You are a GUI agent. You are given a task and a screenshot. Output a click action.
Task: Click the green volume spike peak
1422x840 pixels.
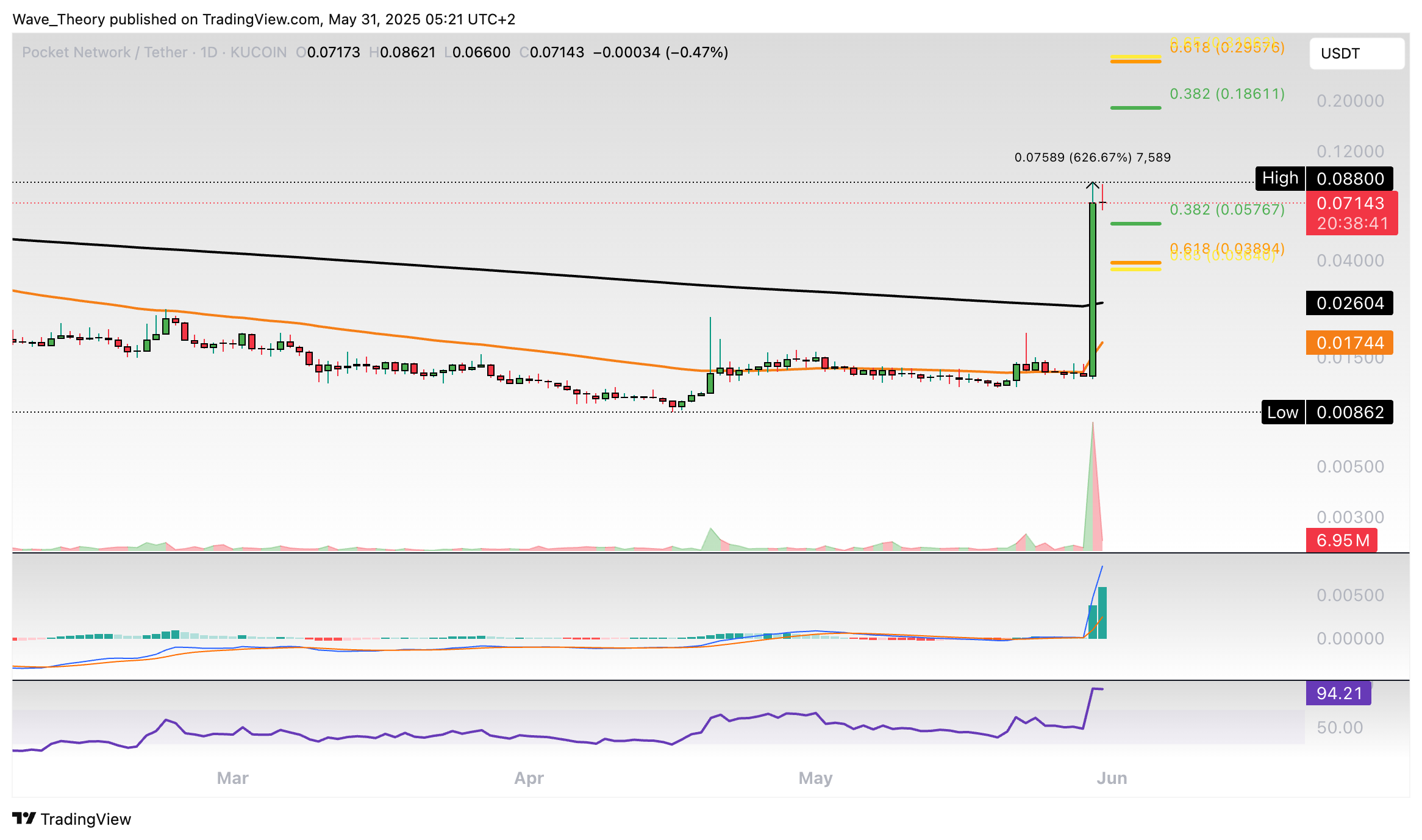1092,425
